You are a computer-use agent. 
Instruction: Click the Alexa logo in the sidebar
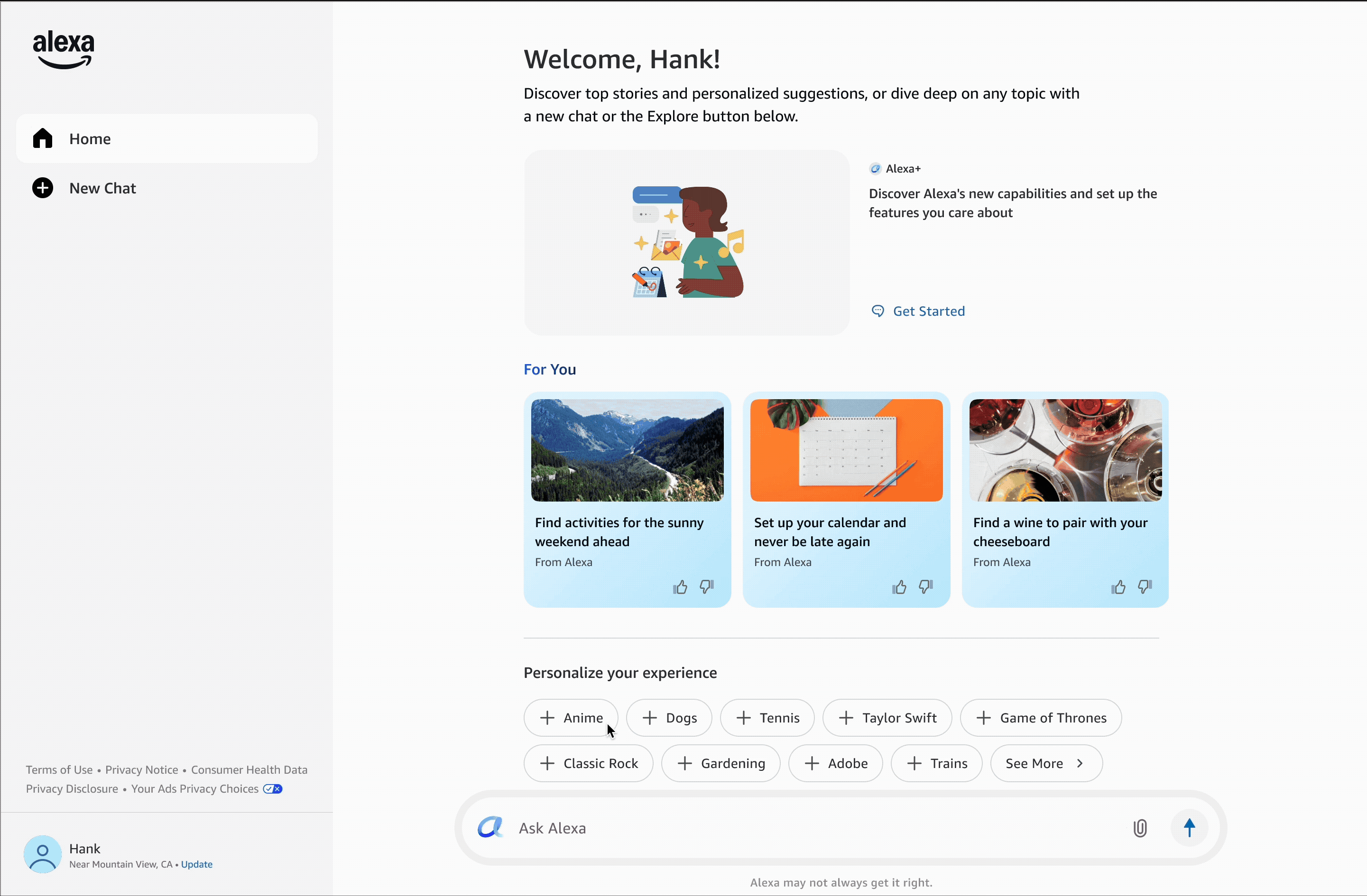(x=63, y=49)
